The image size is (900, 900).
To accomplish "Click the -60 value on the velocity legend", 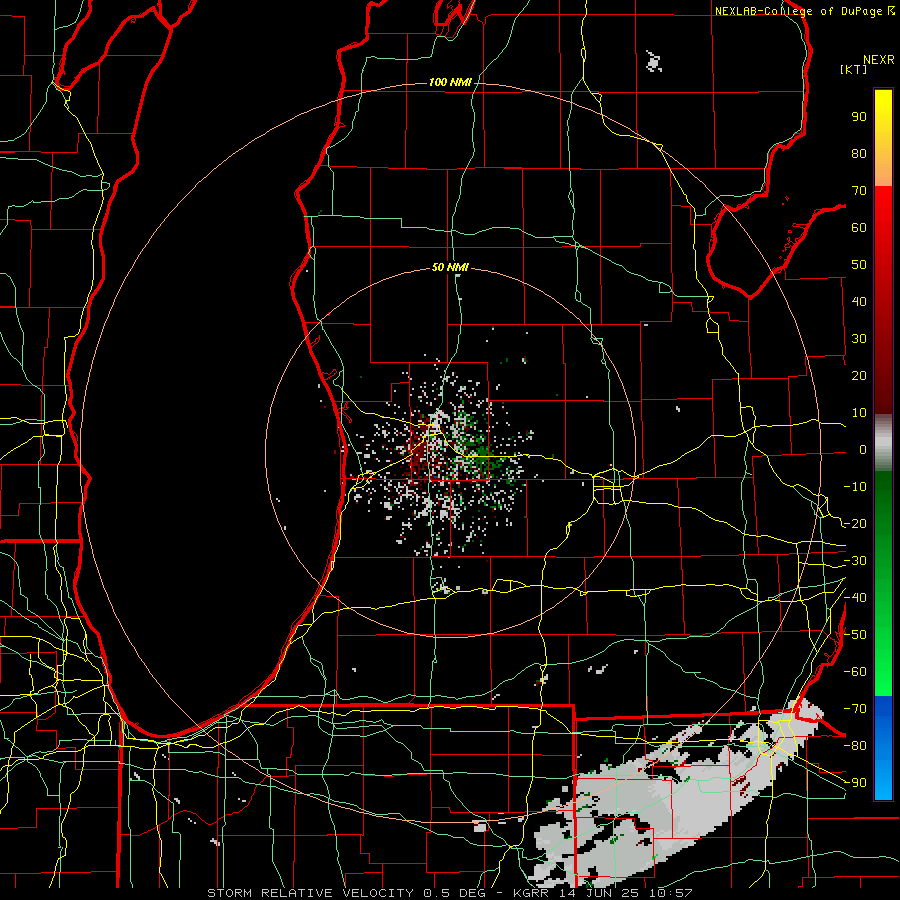I will (855, 672).
